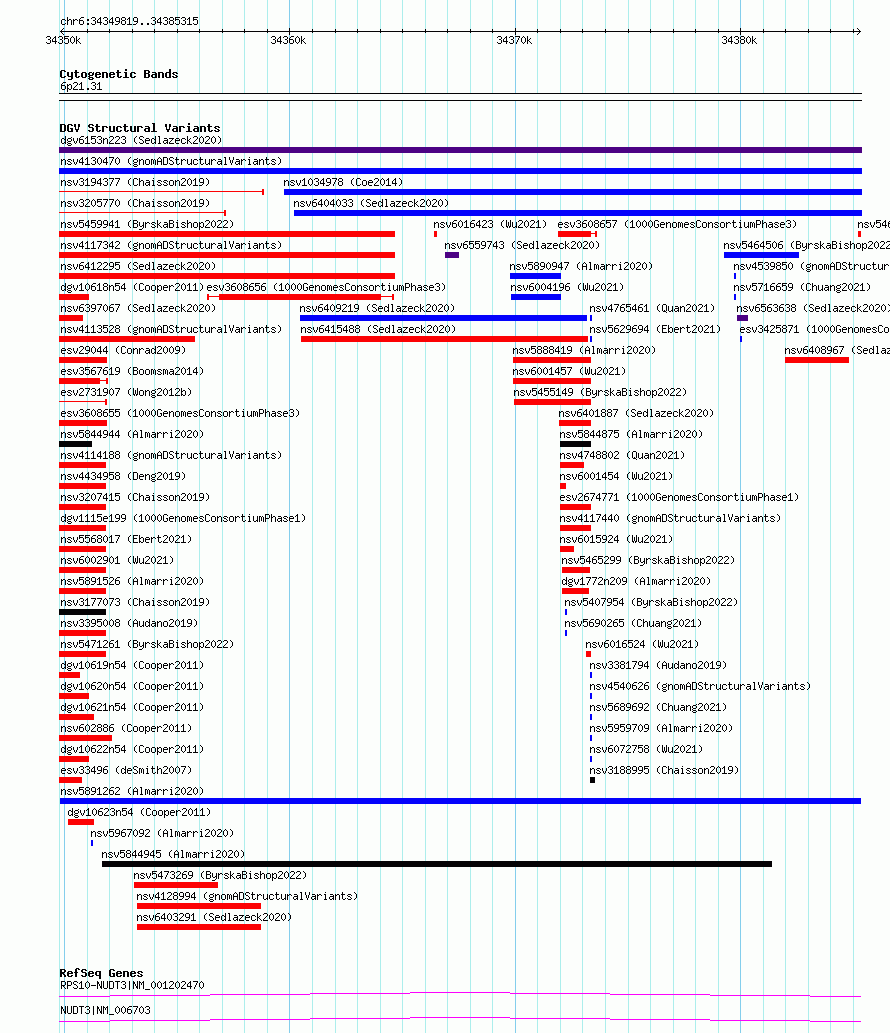Select the RefSeq Genes track heading
Image resolution: width=890 pixels, height=1033 pixels.
tap(101, 973)
